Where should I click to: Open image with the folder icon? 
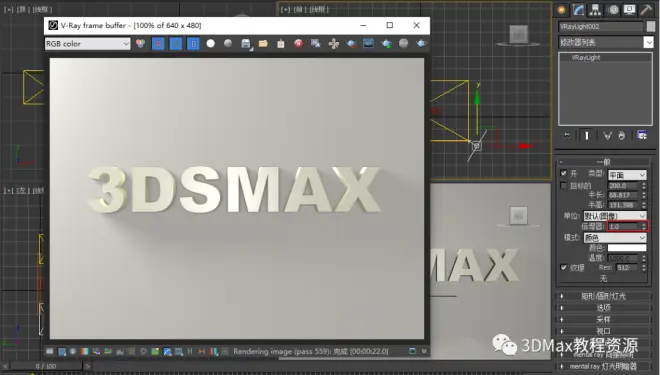[263, 44]
